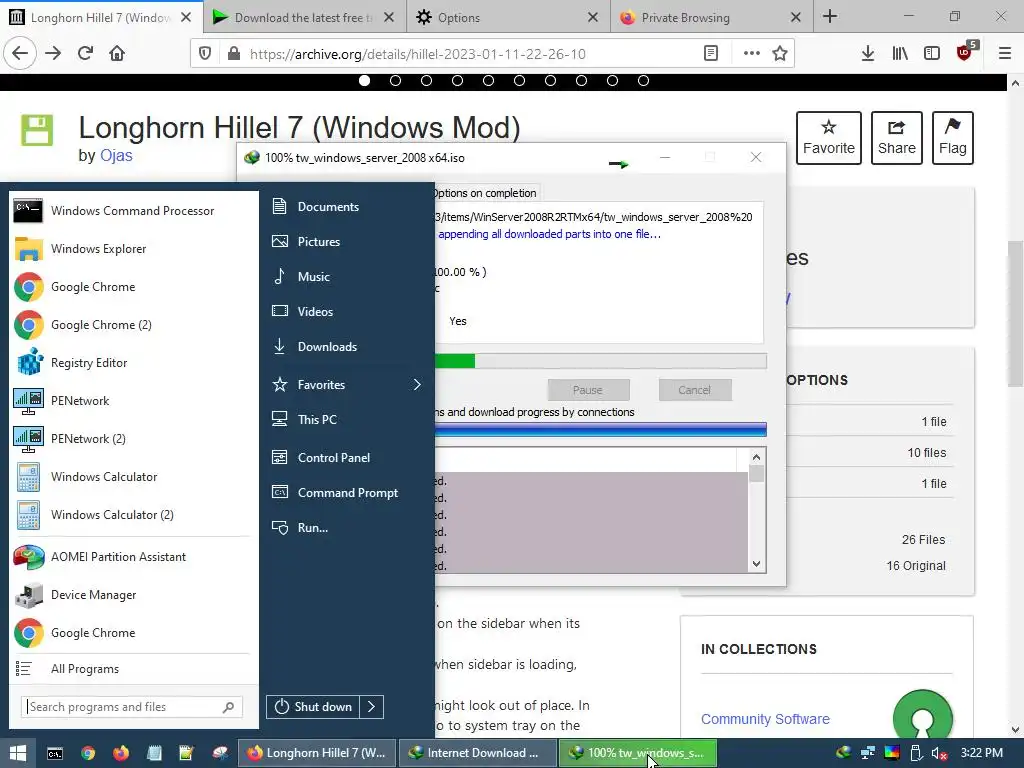Switch to Internet Download Manager taskbar window
Viewport: 1024px width, 768px height.
click(477, 753)
